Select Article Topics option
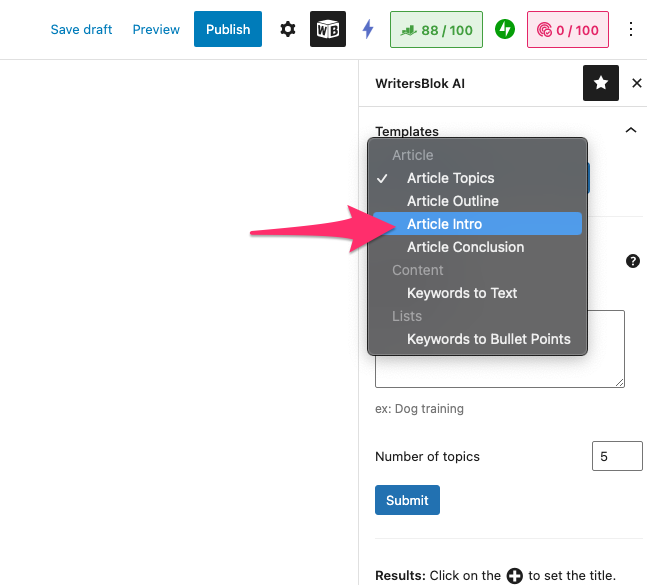The image size is (647, 585). (477, 178)
